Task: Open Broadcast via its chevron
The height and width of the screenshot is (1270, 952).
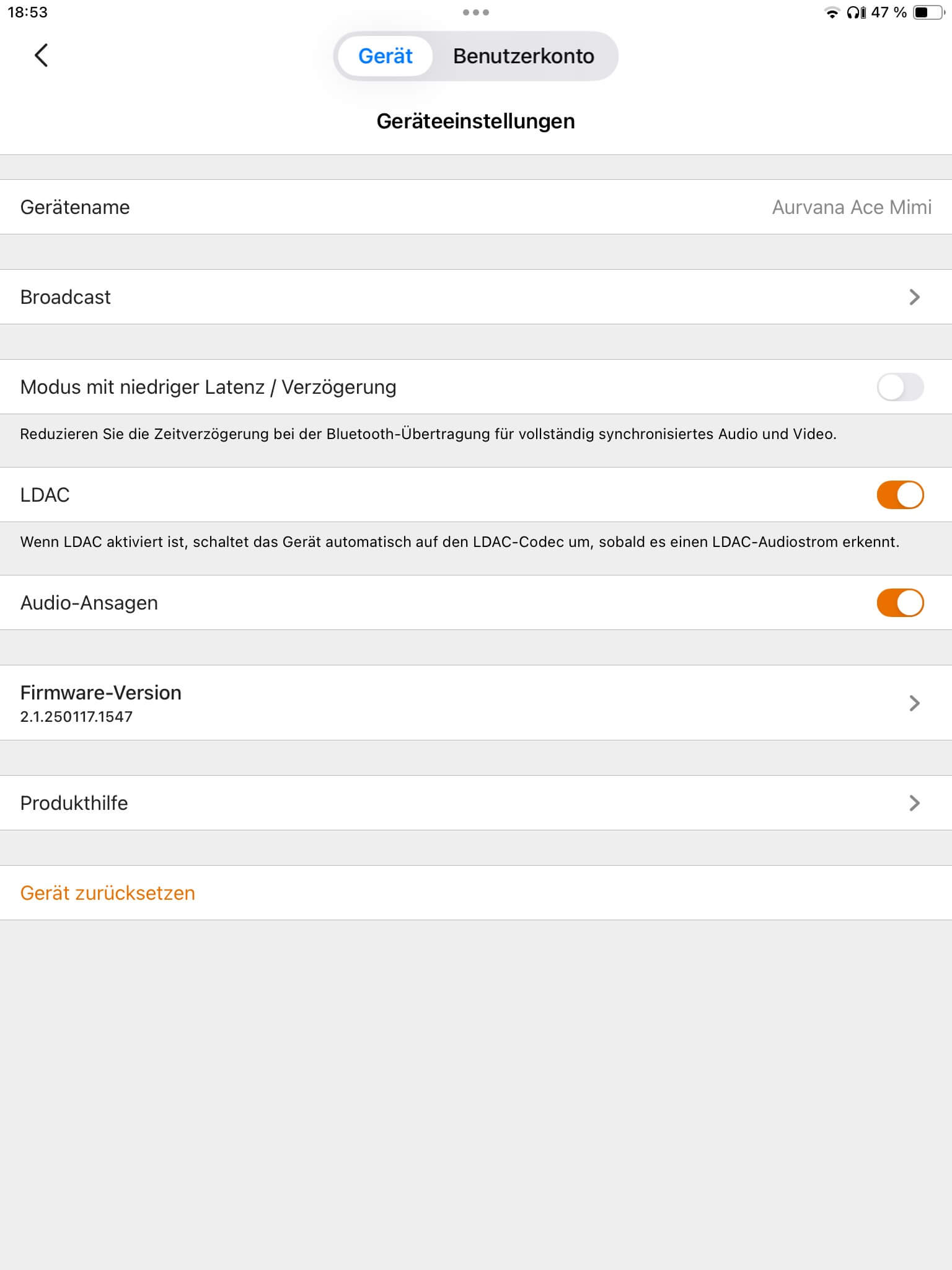Action: coord(914,297)
